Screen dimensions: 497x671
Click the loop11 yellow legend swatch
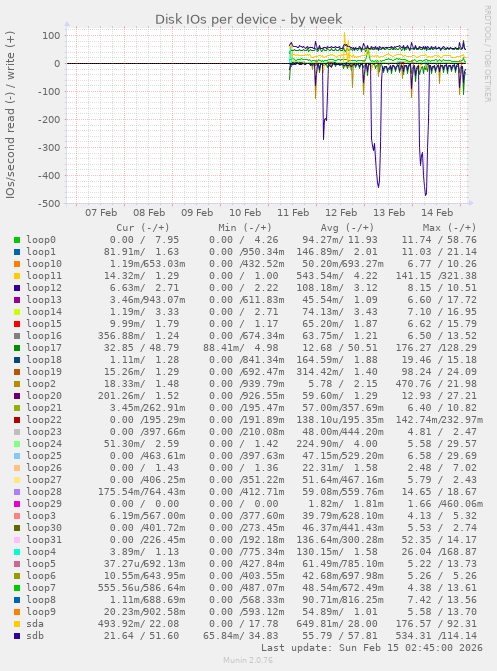(17, 276)
